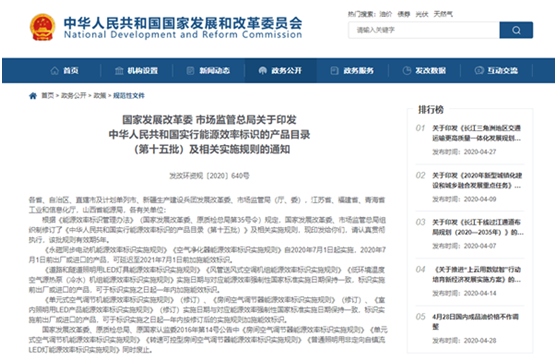Open ranking item 01 about 长江三角洲地区交通
The width and height of the screenshot is (557, 363).
coord(476,133)
